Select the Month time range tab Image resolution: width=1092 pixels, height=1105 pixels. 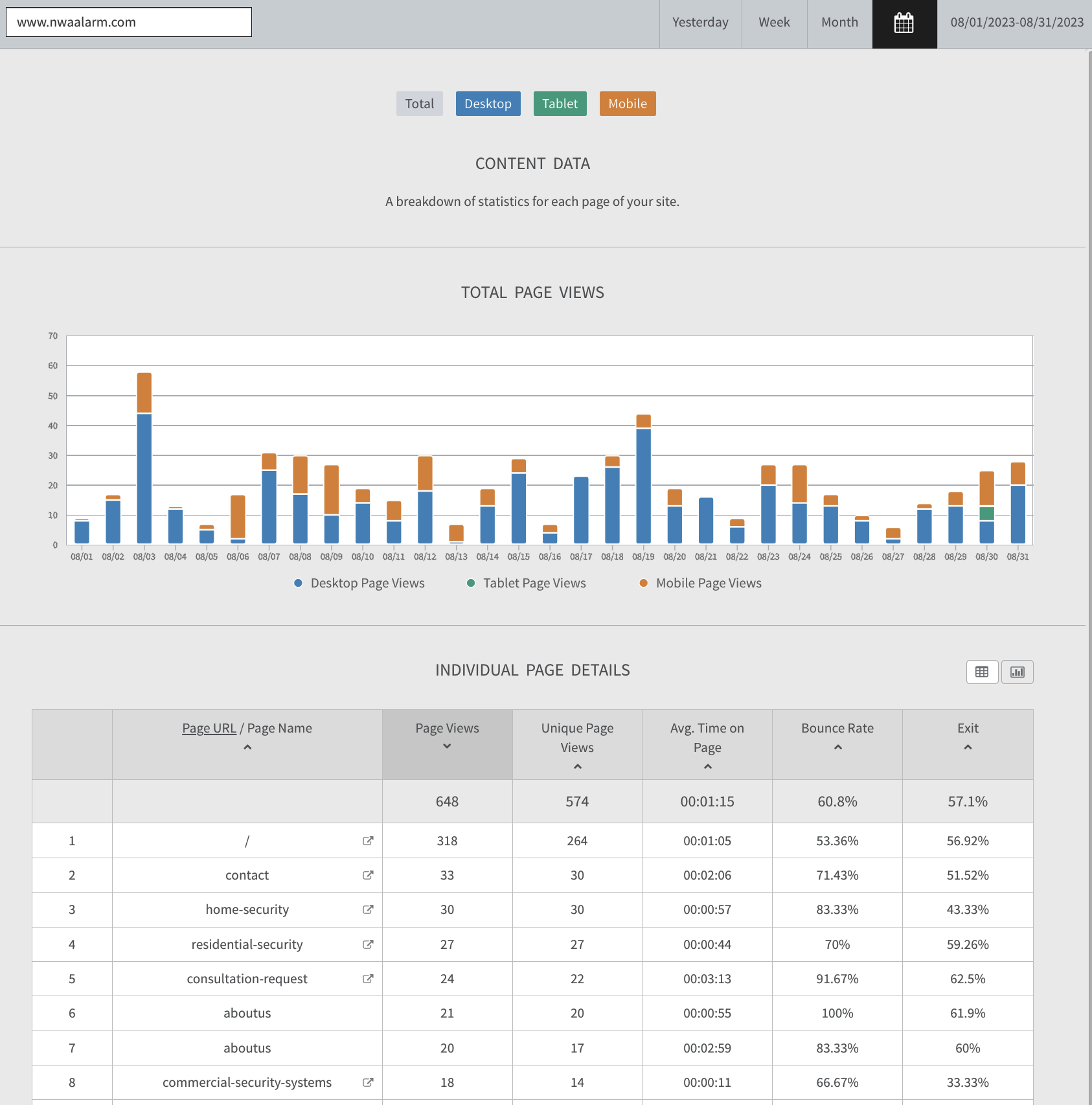pyautogui.click(x=839, y=23)
